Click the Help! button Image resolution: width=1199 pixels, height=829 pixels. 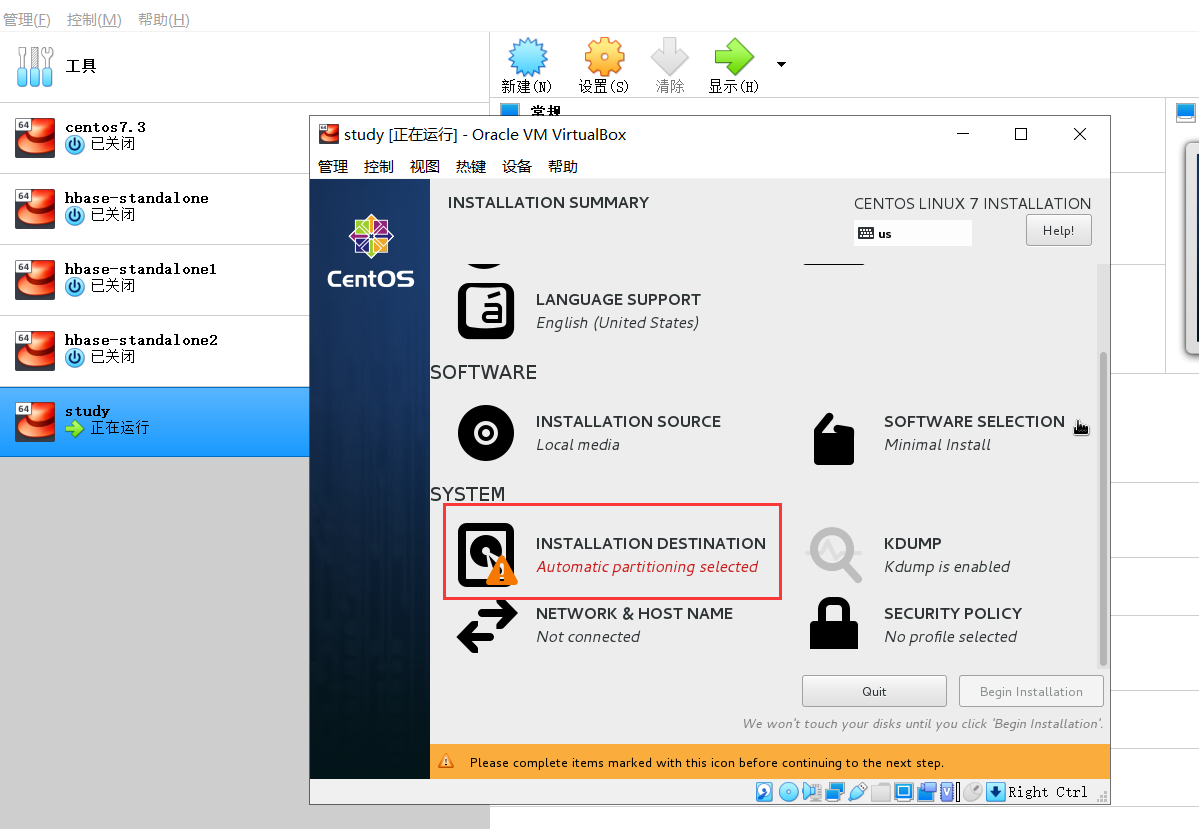tap(1058, 229)
